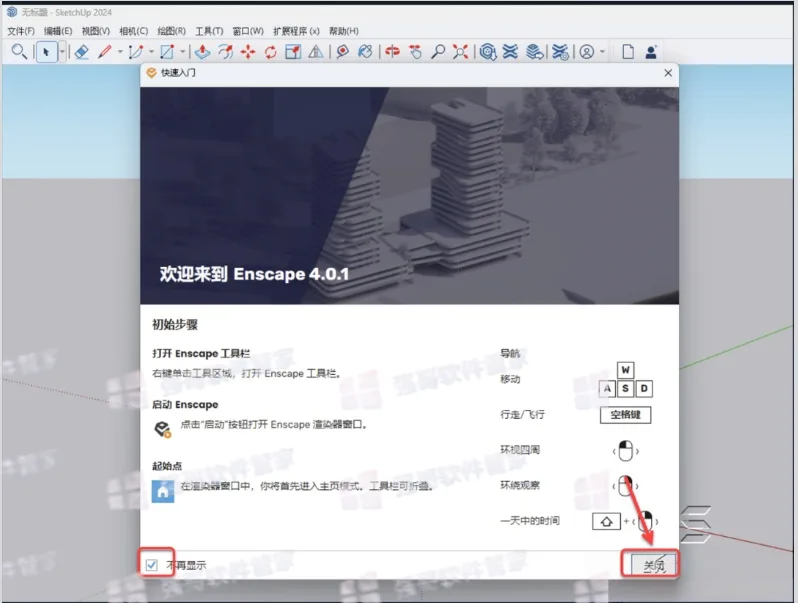Click the Enscape welcome banner image
This screenshot has height=603, width=798.
click(x=409, y=196)
